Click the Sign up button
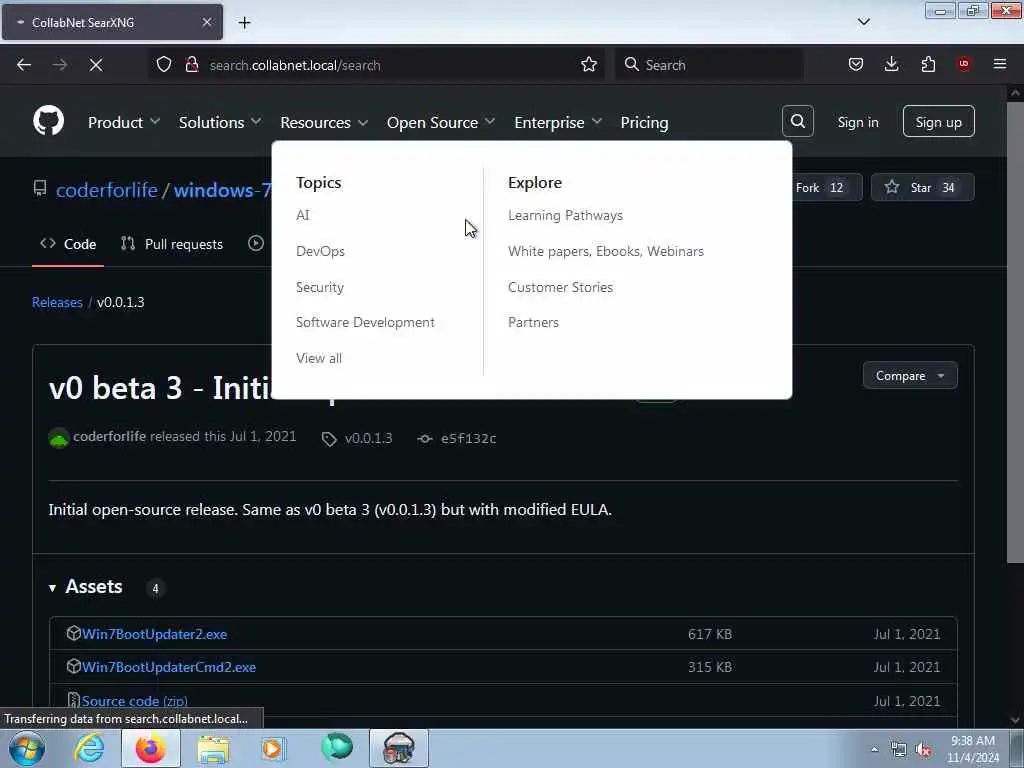 (938, 121)
